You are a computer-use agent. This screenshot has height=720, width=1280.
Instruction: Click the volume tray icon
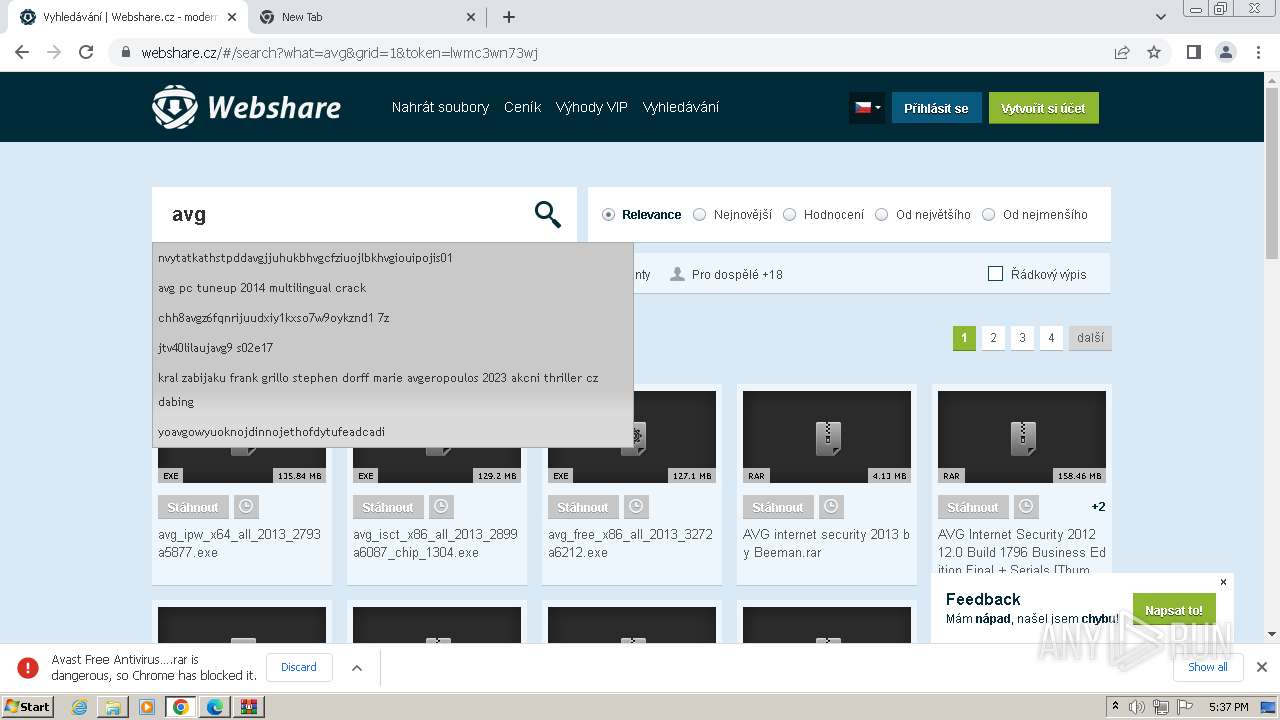click(1137, 707)
